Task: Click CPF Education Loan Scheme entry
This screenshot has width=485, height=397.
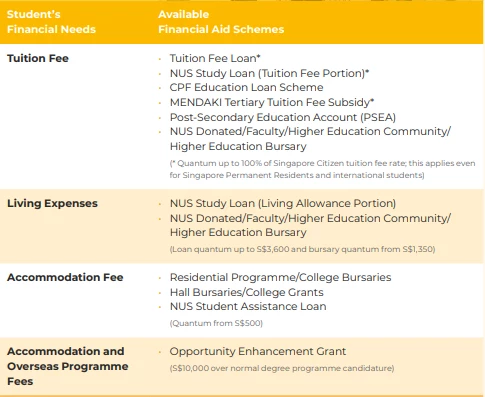Action: click(x=246, y=87)
